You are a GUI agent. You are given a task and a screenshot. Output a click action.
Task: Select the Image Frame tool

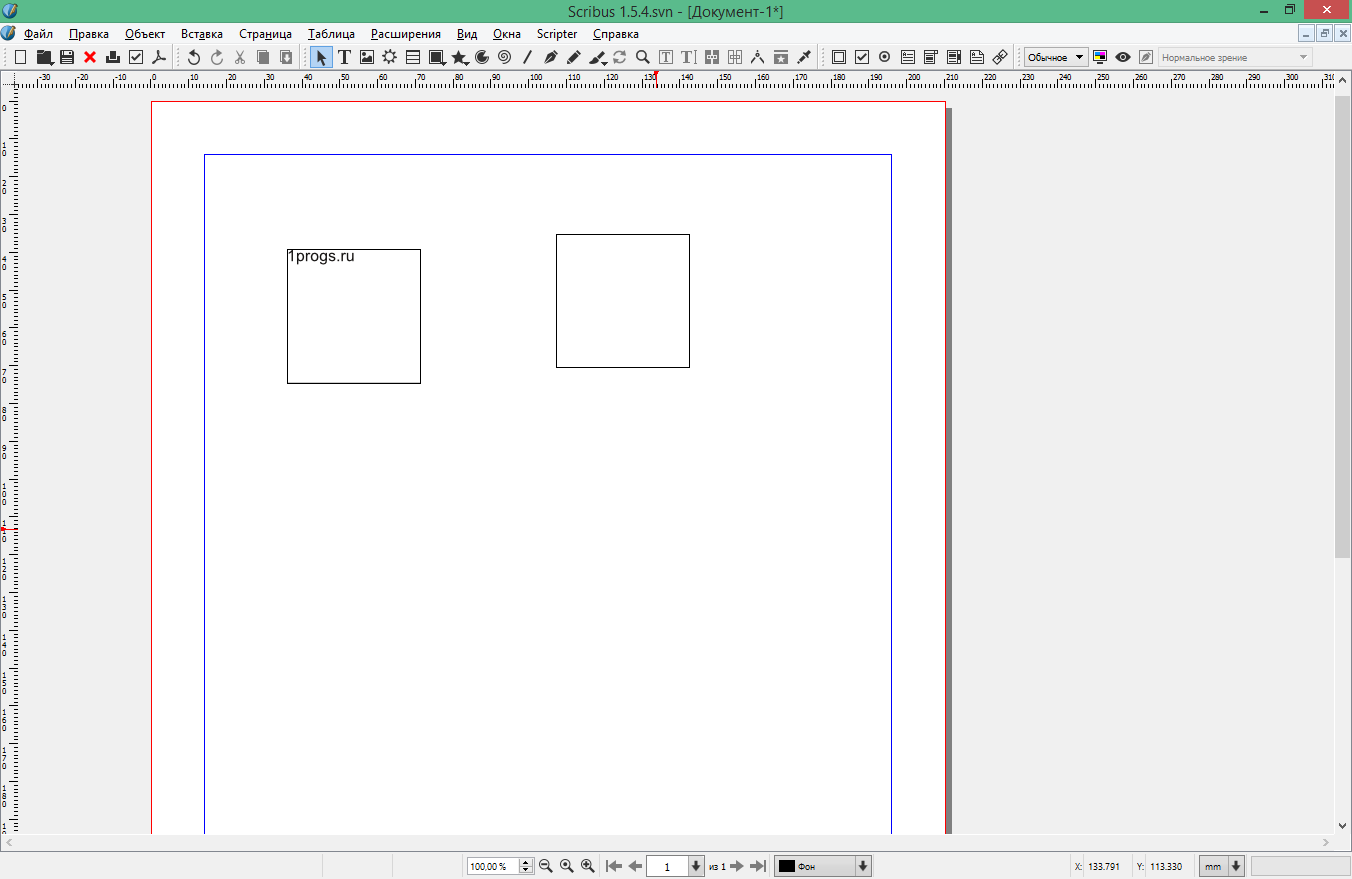coord(367,57)
